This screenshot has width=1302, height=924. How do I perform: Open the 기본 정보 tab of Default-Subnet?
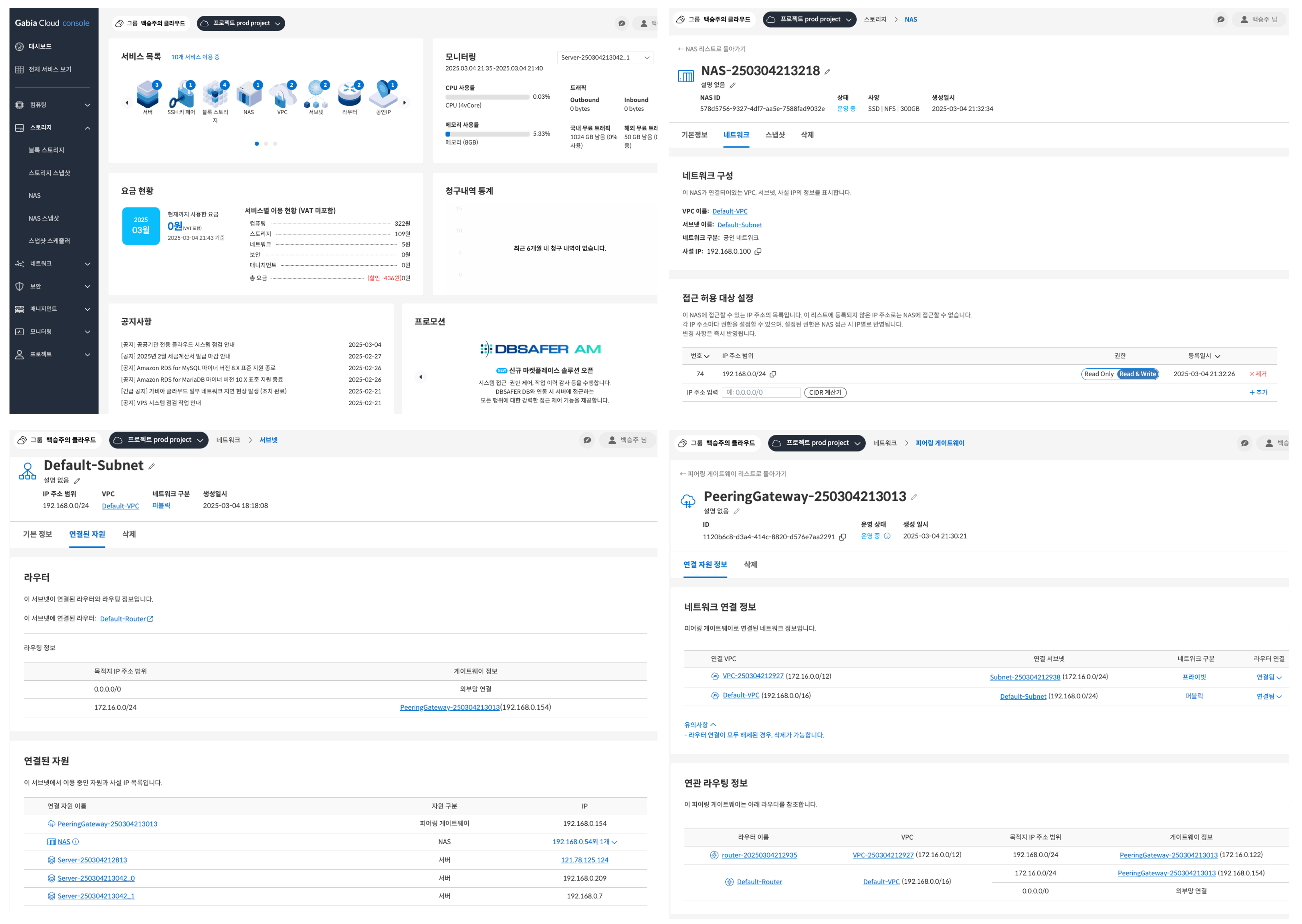point(37,534)
